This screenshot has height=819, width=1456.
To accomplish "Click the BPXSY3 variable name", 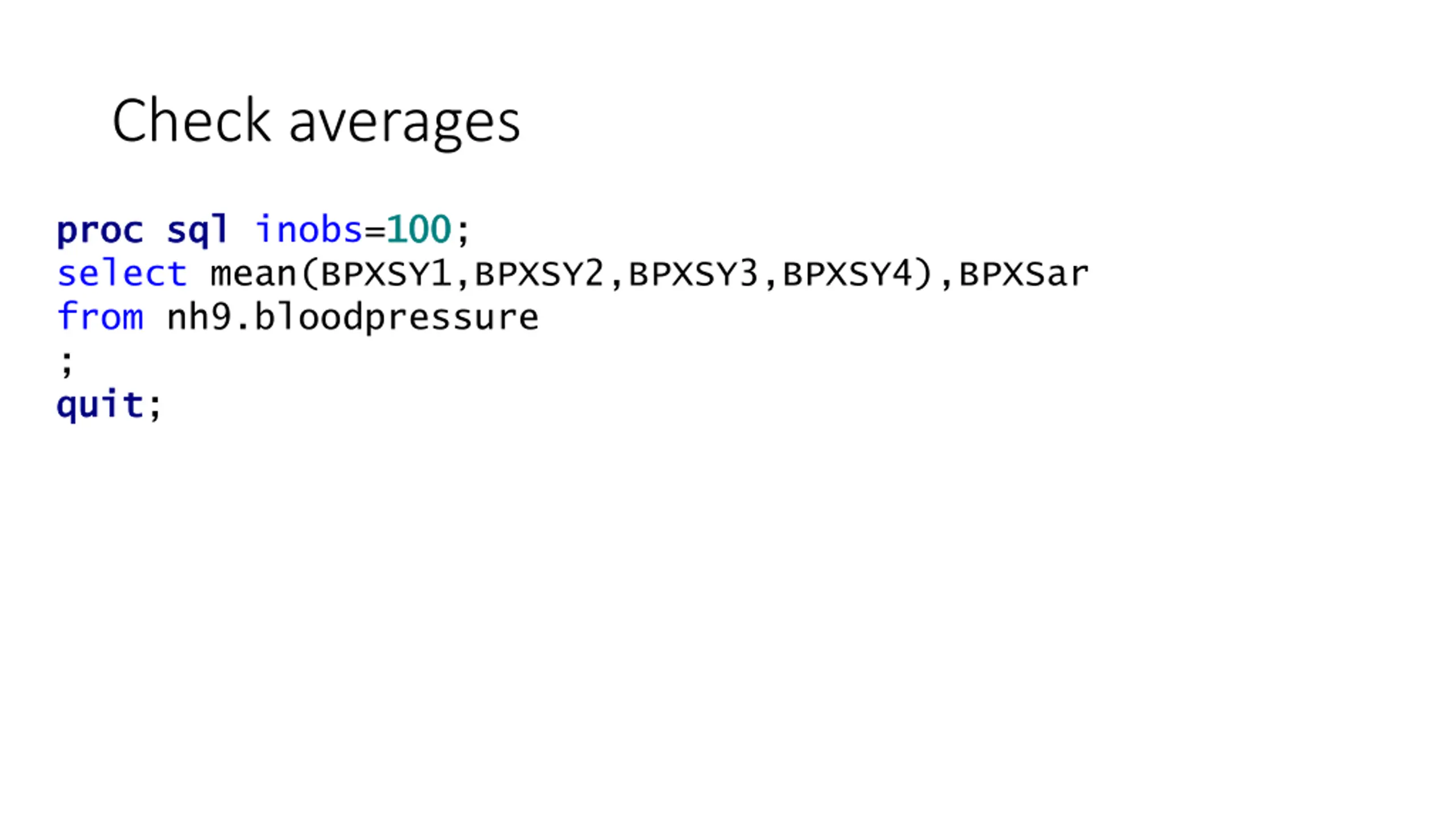I will [693, 274].
